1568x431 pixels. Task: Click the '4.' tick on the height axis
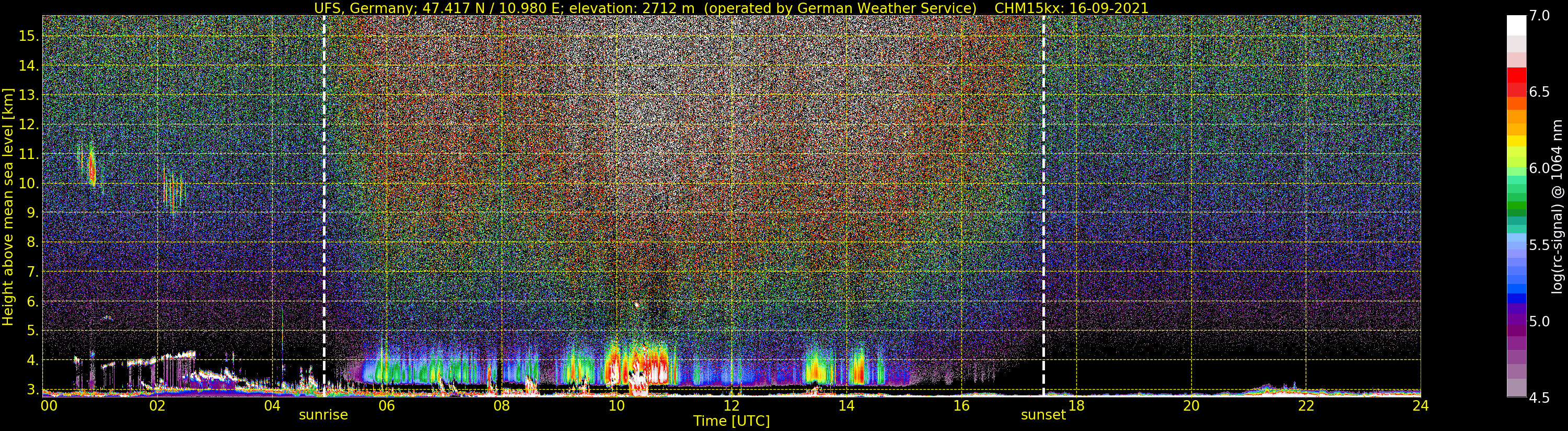tap(32, 360)
